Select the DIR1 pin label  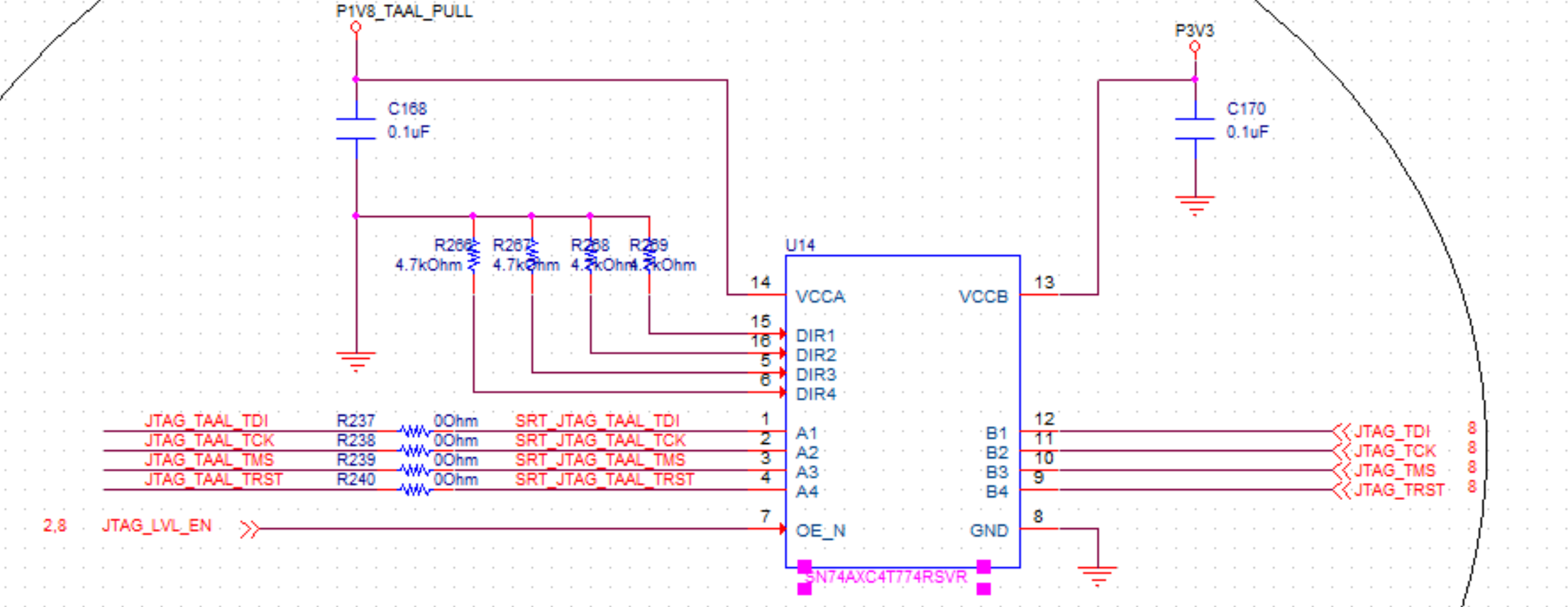pyautogui.click(x=815, y=335)
